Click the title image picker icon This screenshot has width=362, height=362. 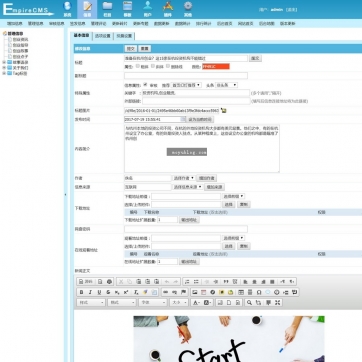coord(223,110)
